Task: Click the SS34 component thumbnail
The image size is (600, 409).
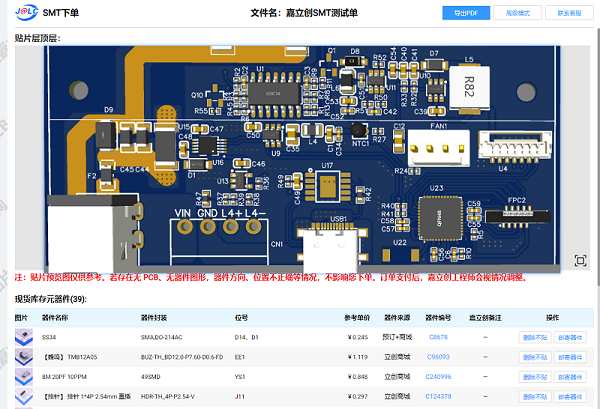Action: click(22, 338)
